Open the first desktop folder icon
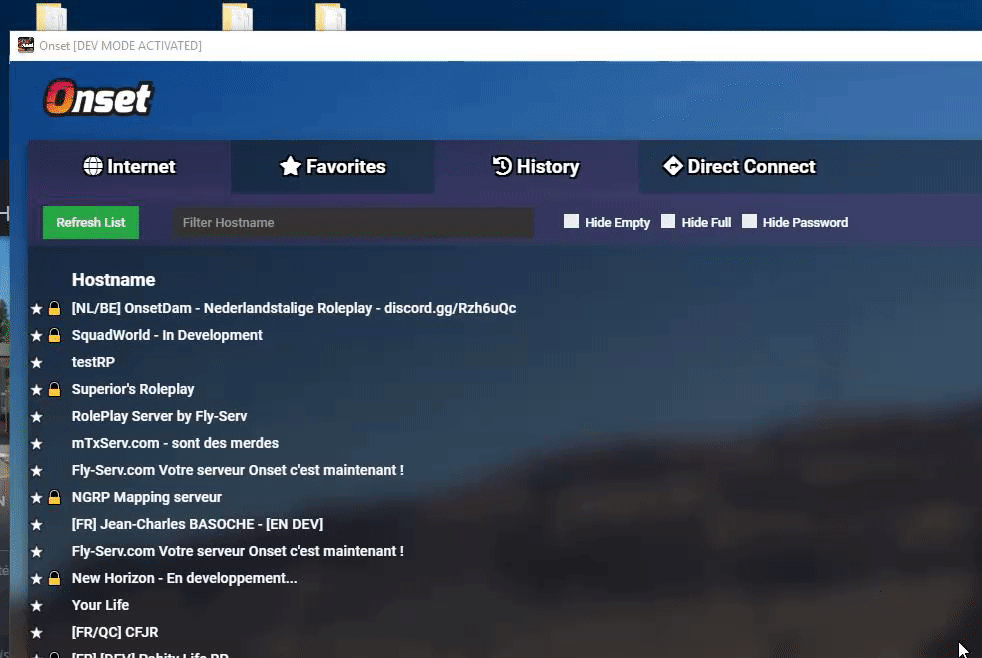Screen dimensions: 982x658 [x=51, y=16]
